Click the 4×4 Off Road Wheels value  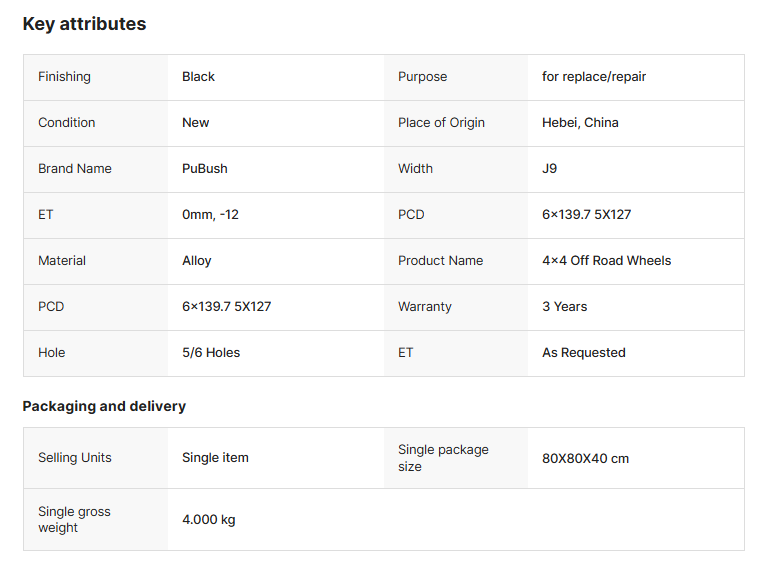[606, 261]
